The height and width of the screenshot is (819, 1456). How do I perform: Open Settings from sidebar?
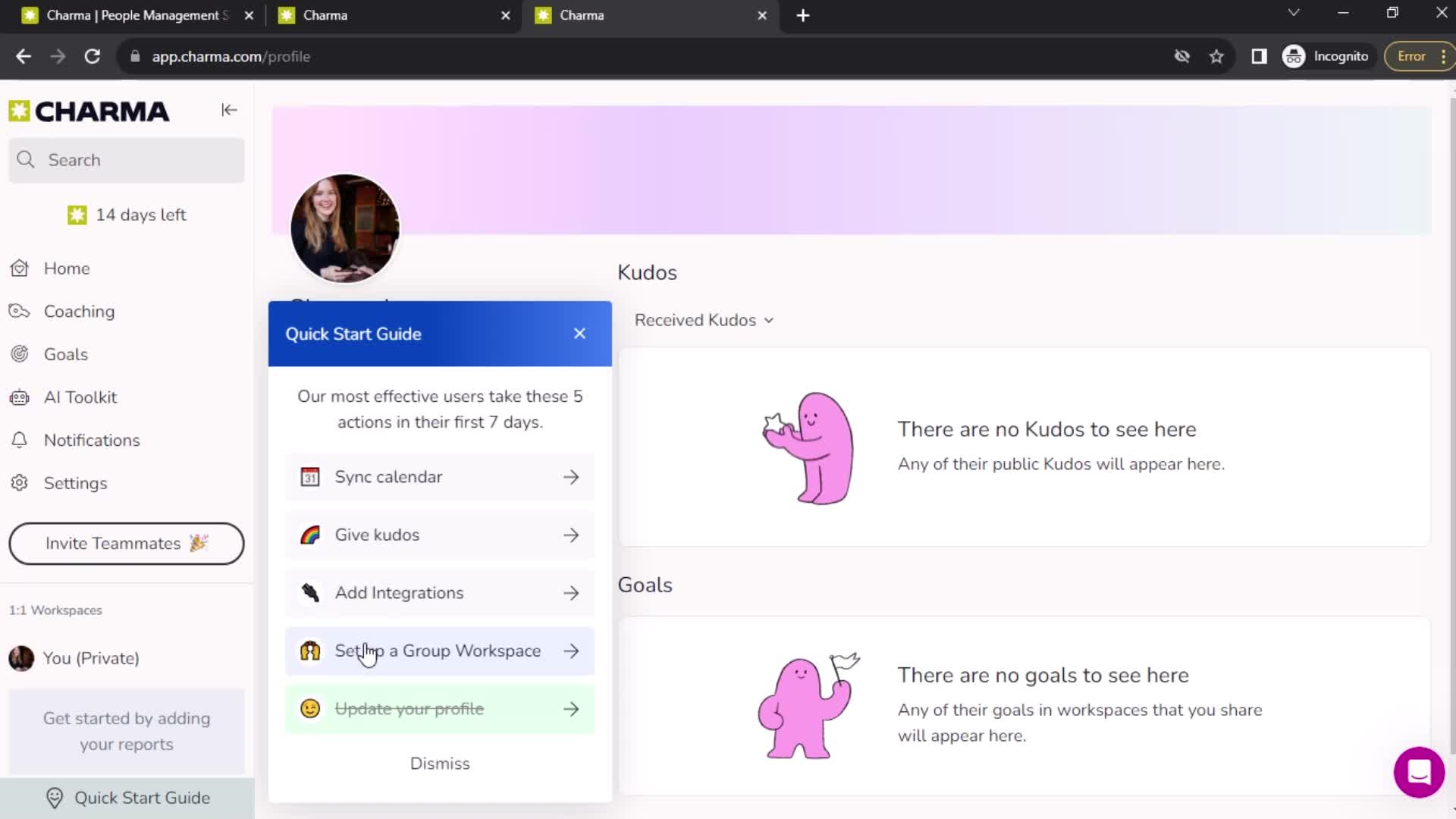pyautogui.click(x=76, y=483)
